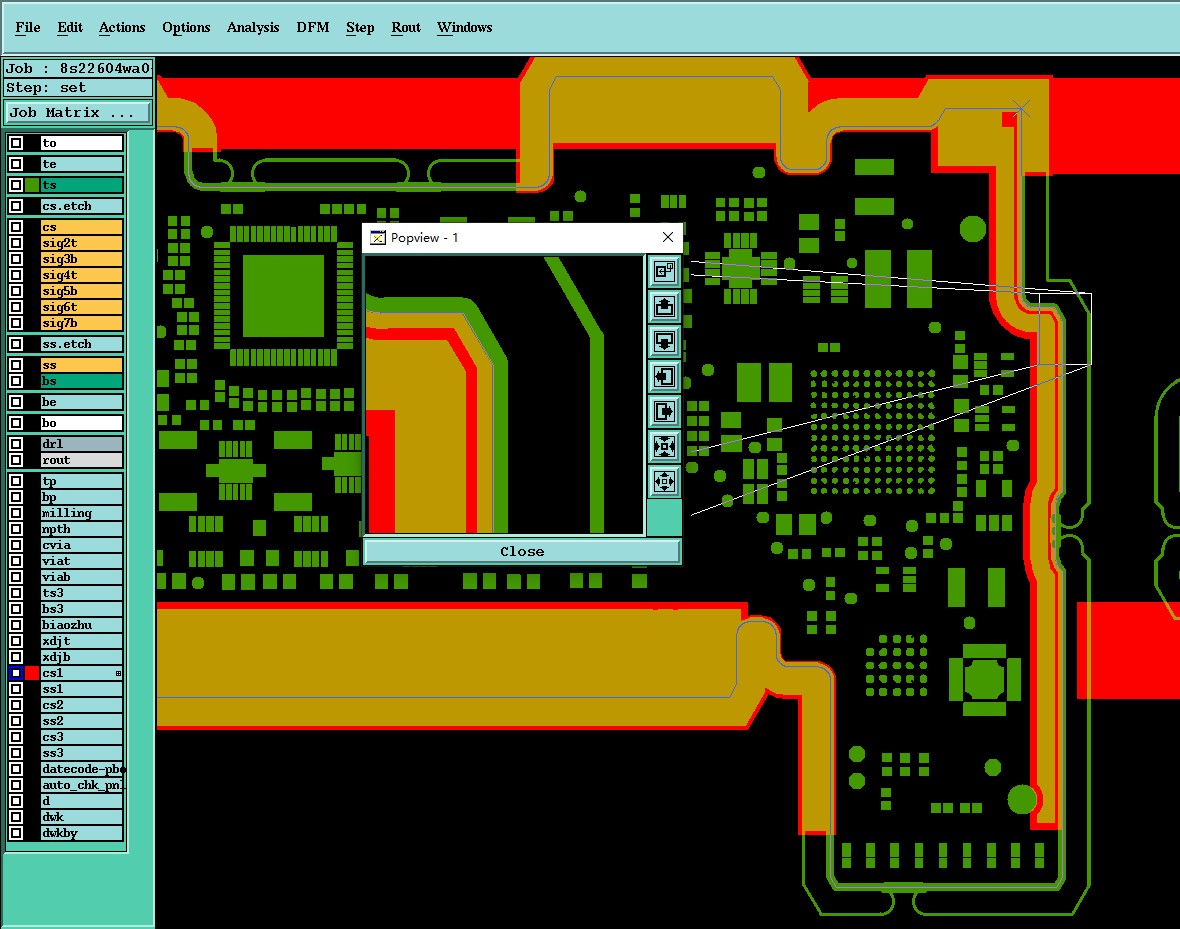Toggle the checkbox for layer rout
1180x929 pixels.
16,459
